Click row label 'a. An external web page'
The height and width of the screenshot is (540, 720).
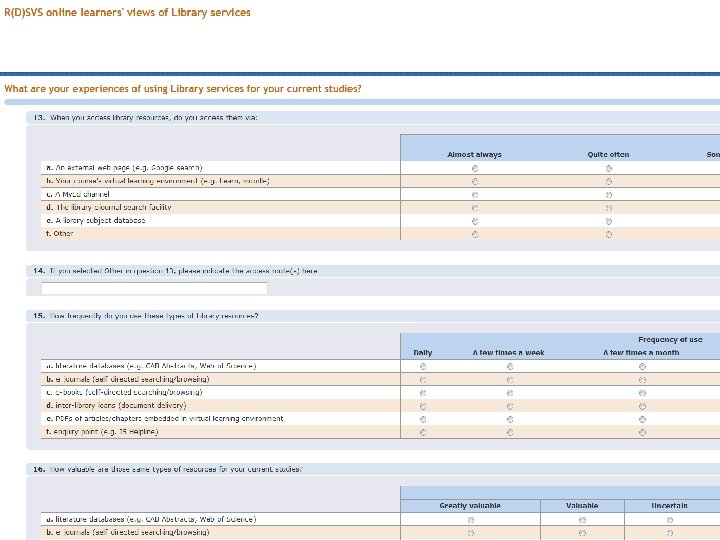[124, 168]
